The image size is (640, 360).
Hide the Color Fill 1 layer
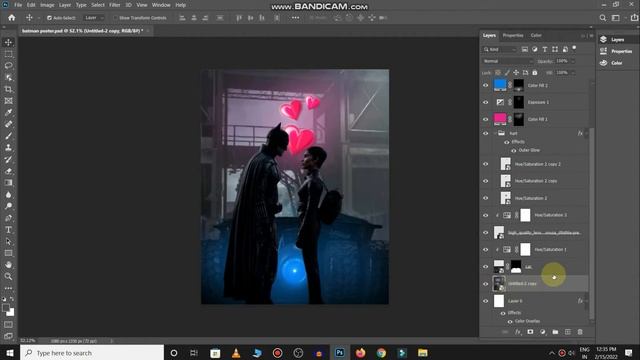tap(485, 119)
